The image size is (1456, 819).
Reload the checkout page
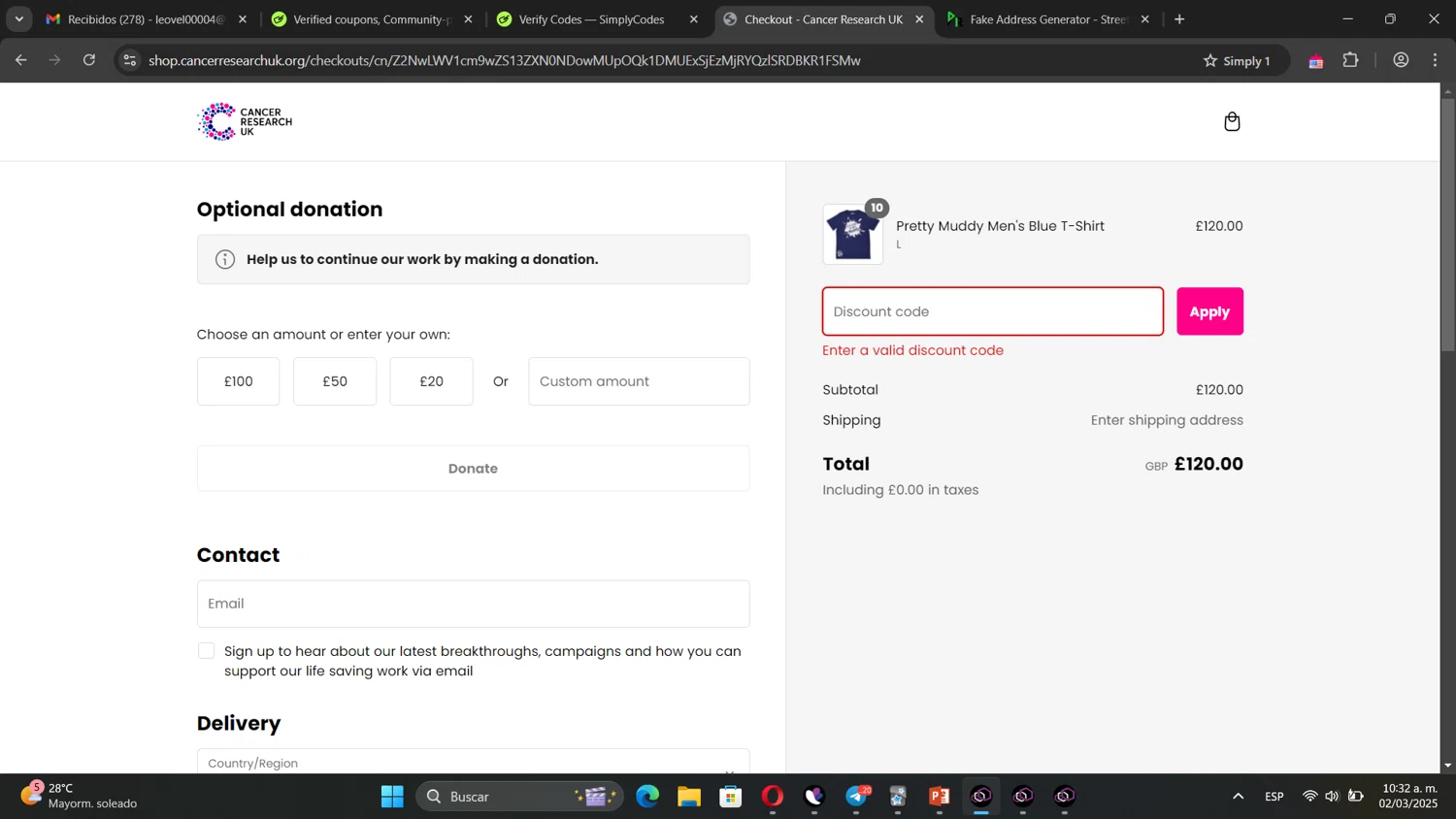89,60
